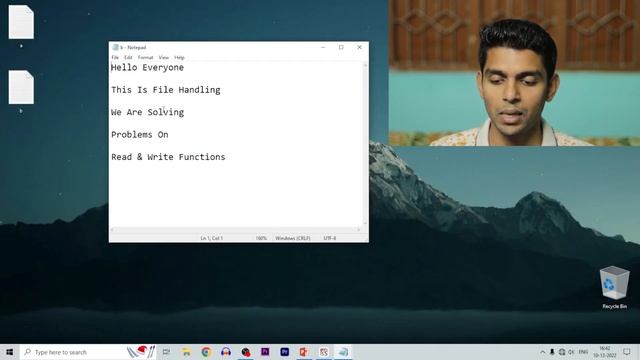
Task: Open the taskbar clock and date
Action: [x=605, y=352]
